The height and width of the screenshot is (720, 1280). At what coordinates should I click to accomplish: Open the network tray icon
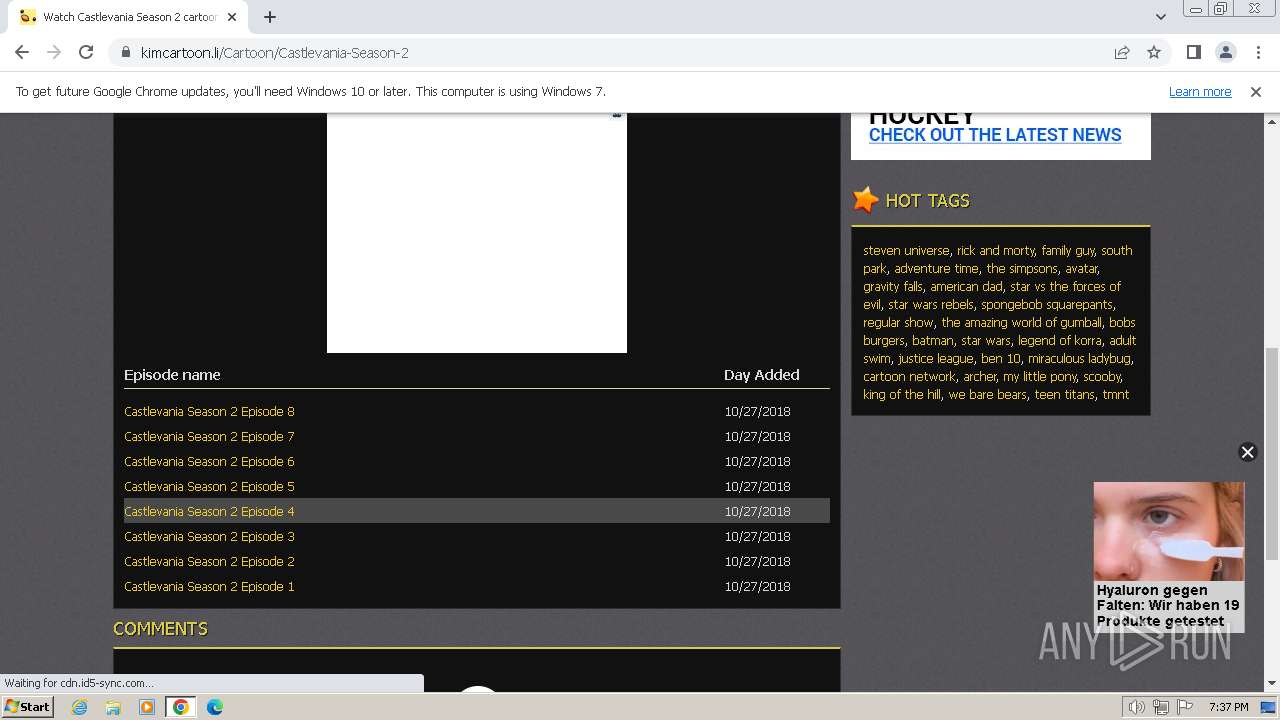pyautogui.click(x=1161, y=707)
